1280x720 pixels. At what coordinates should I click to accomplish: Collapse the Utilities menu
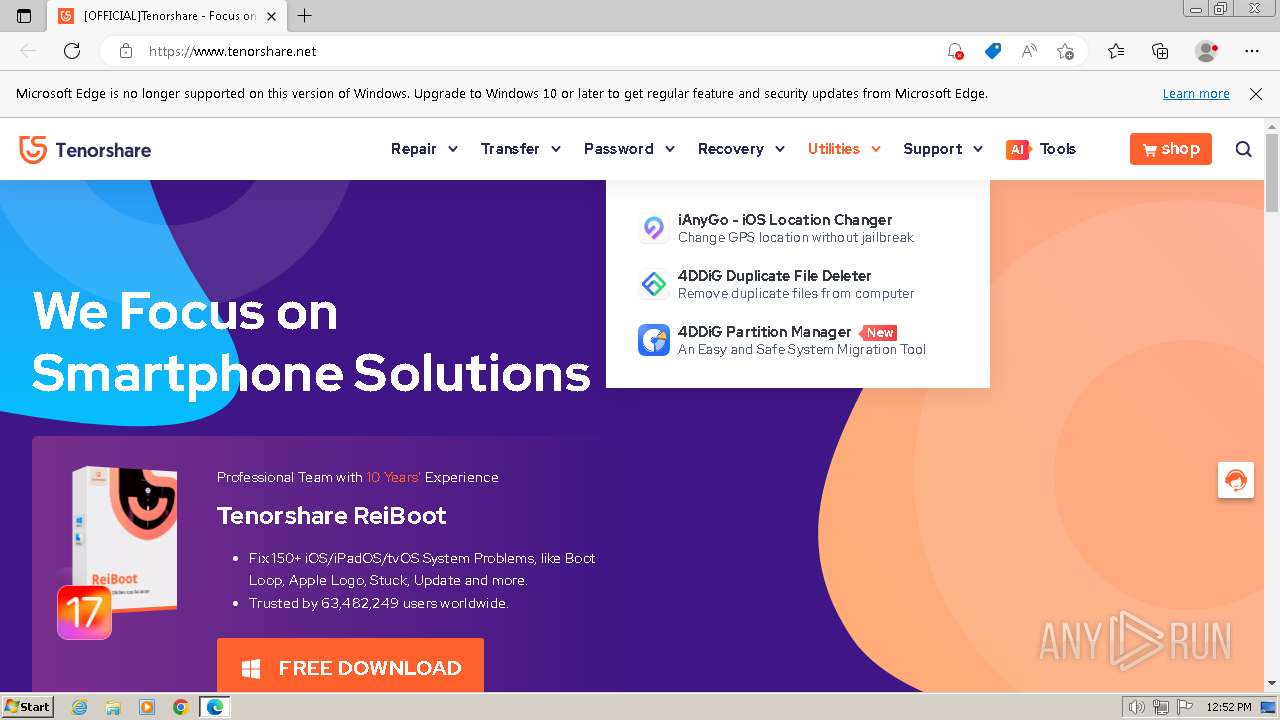(x=844, y=149)
